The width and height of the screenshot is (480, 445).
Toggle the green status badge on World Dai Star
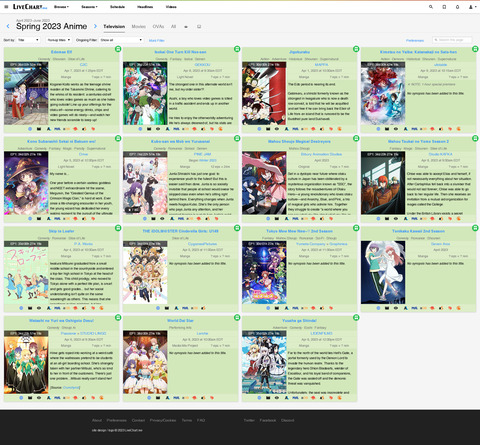pos(237,317)
